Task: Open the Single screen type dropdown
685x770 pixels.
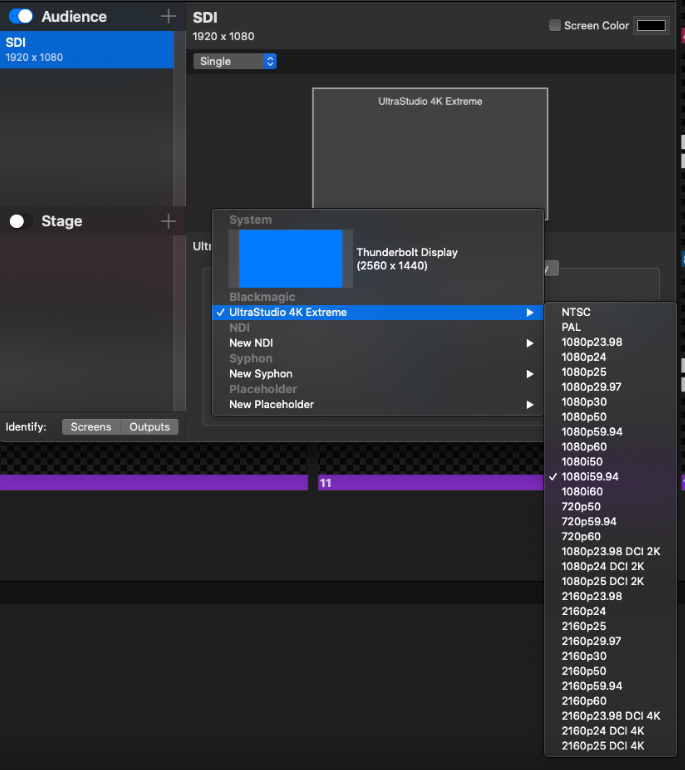Action: [235, 61]
